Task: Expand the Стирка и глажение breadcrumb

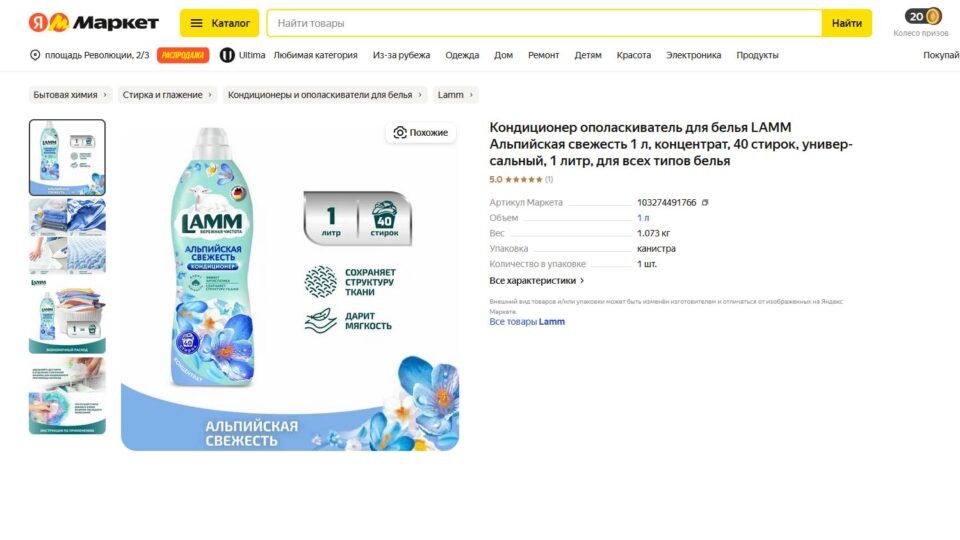Action: (167, 95)
